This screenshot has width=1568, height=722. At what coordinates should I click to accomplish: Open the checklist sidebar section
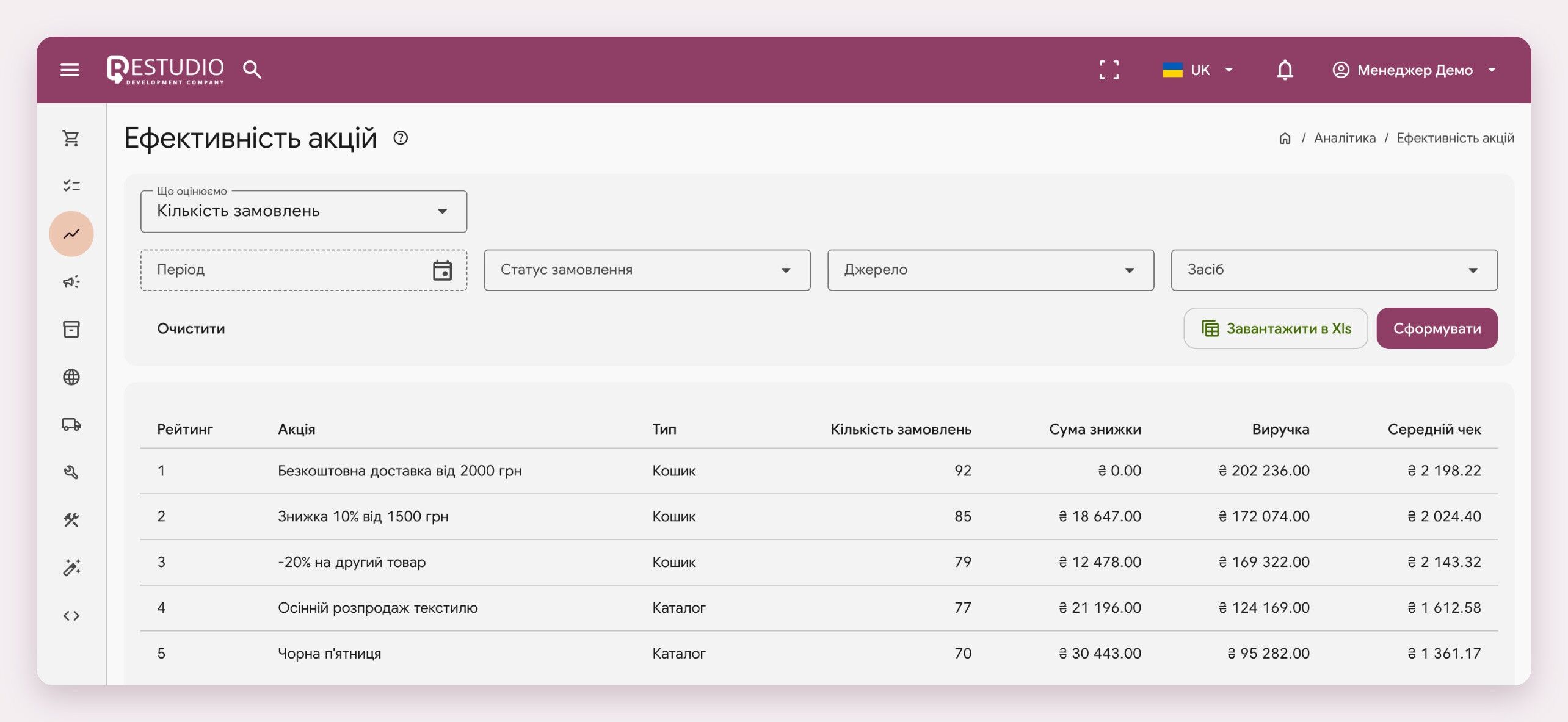click(x=71, y=186)
